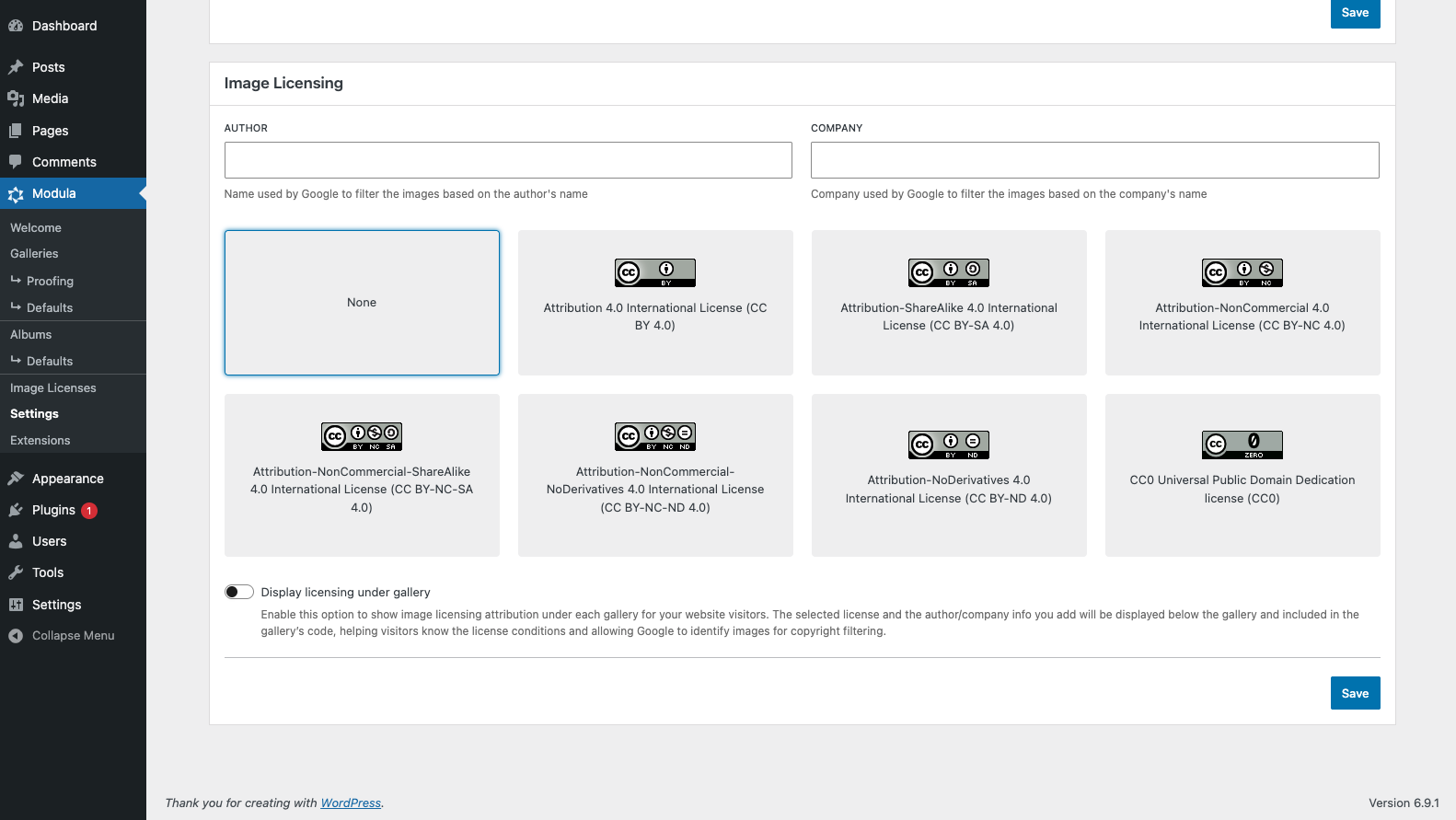Click into the Company input field
The width and height of the screenshot is (1456, 820).
[x=1094, y=160]
